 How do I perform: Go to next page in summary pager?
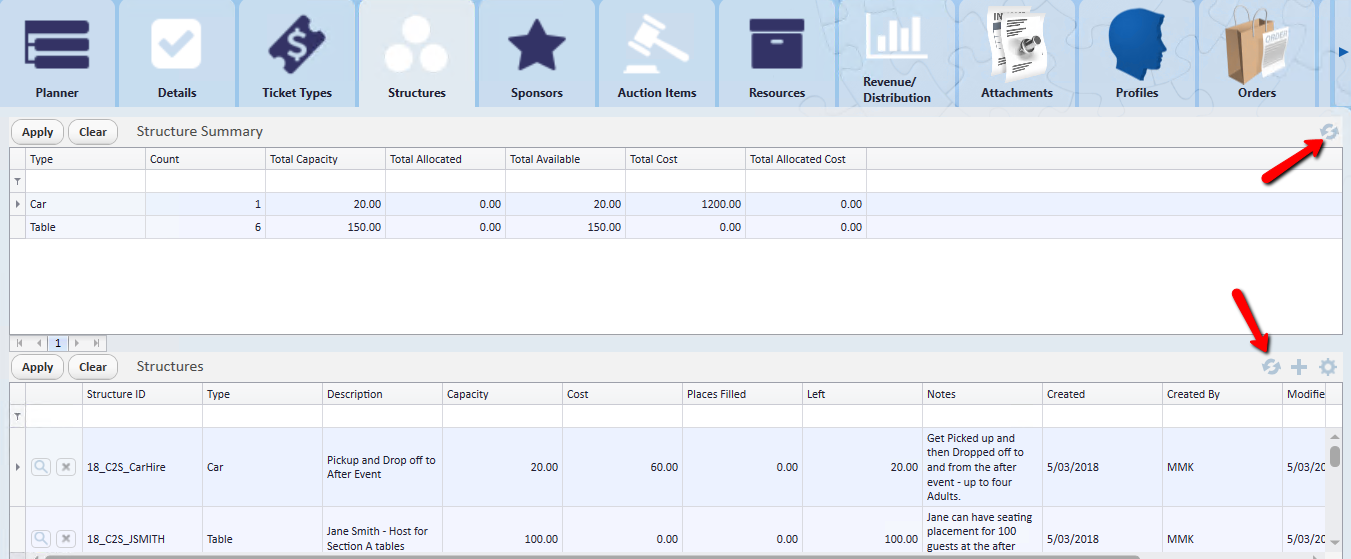[x=77, y=343]
